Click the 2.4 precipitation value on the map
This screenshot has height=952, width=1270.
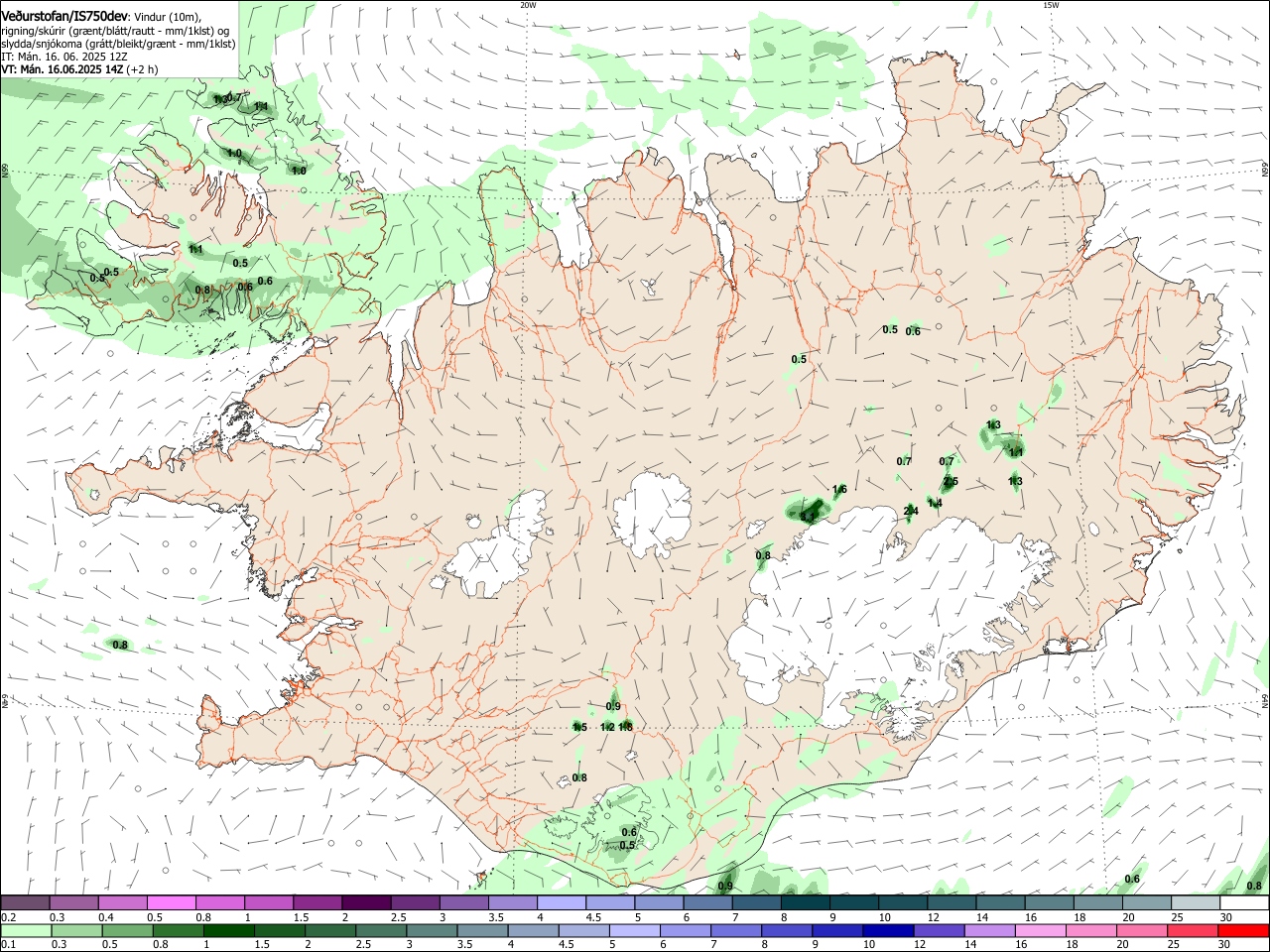[x=911, y=511]
